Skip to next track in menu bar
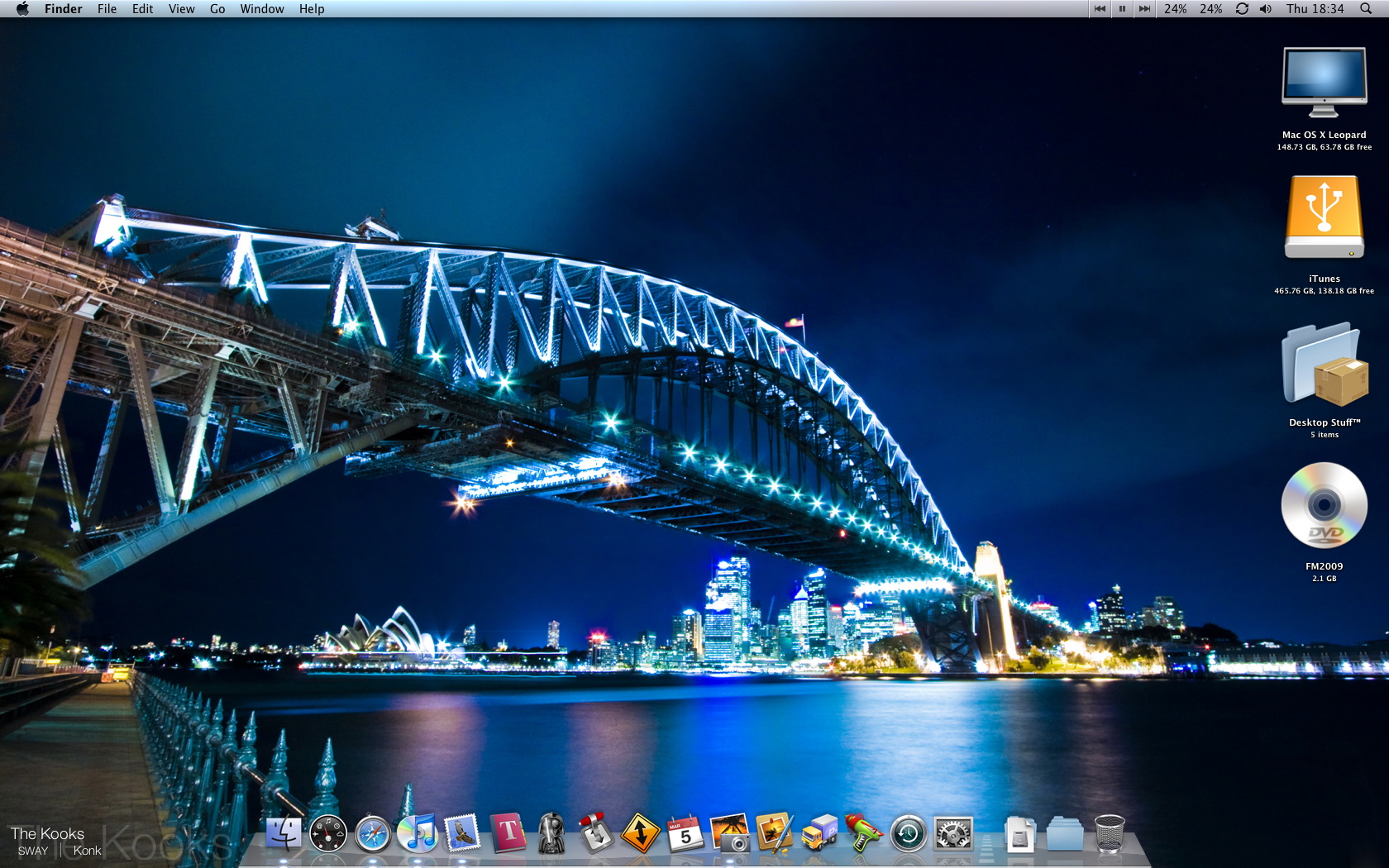Viewport: 1389px width, 868px height. point(1144,9)
